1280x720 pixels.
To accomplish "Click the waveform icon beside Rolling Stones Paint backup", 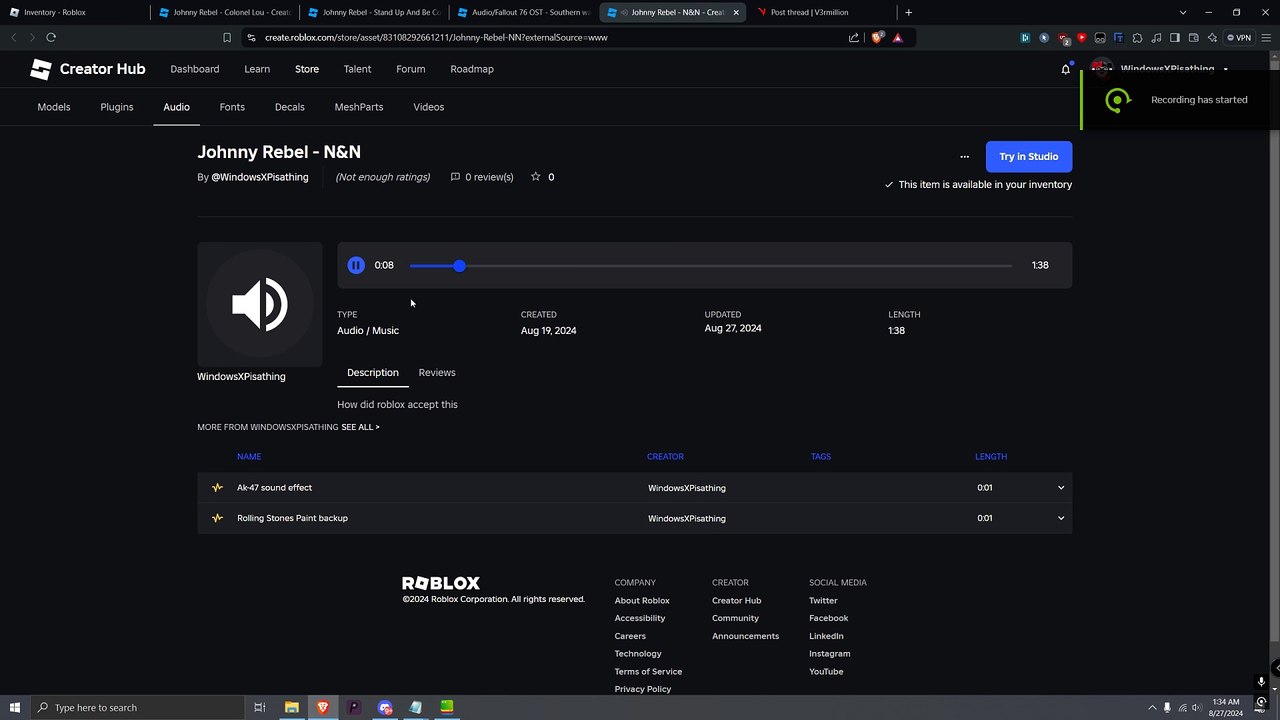I will tap(217, 518).
